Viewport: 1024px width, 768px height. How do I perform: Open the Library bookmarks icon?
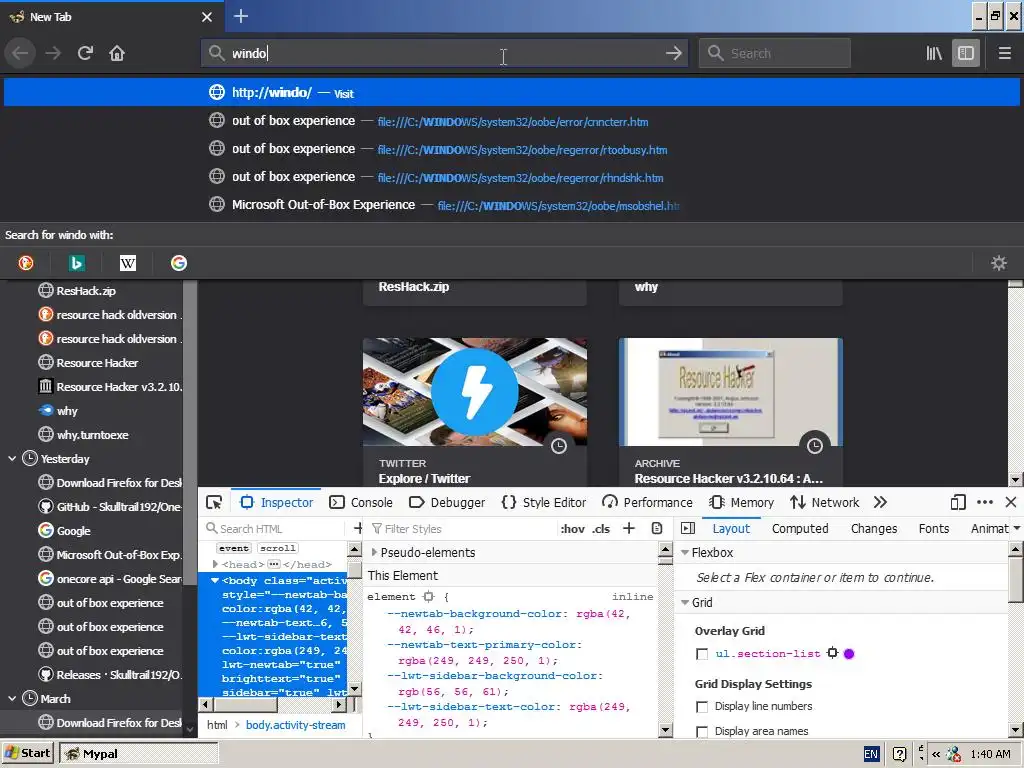pos(934,53)
